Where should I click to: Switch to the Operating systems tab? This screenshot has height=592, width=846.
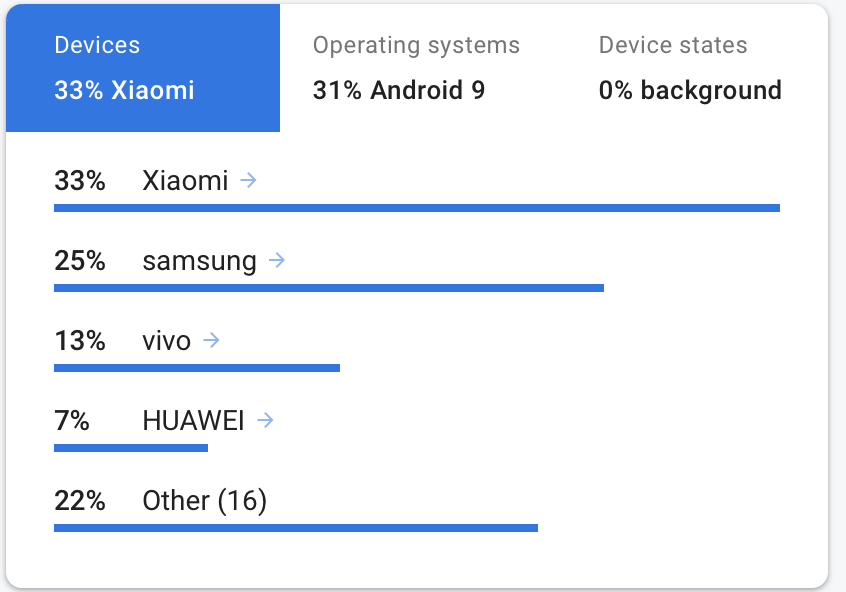click(416, 67)
